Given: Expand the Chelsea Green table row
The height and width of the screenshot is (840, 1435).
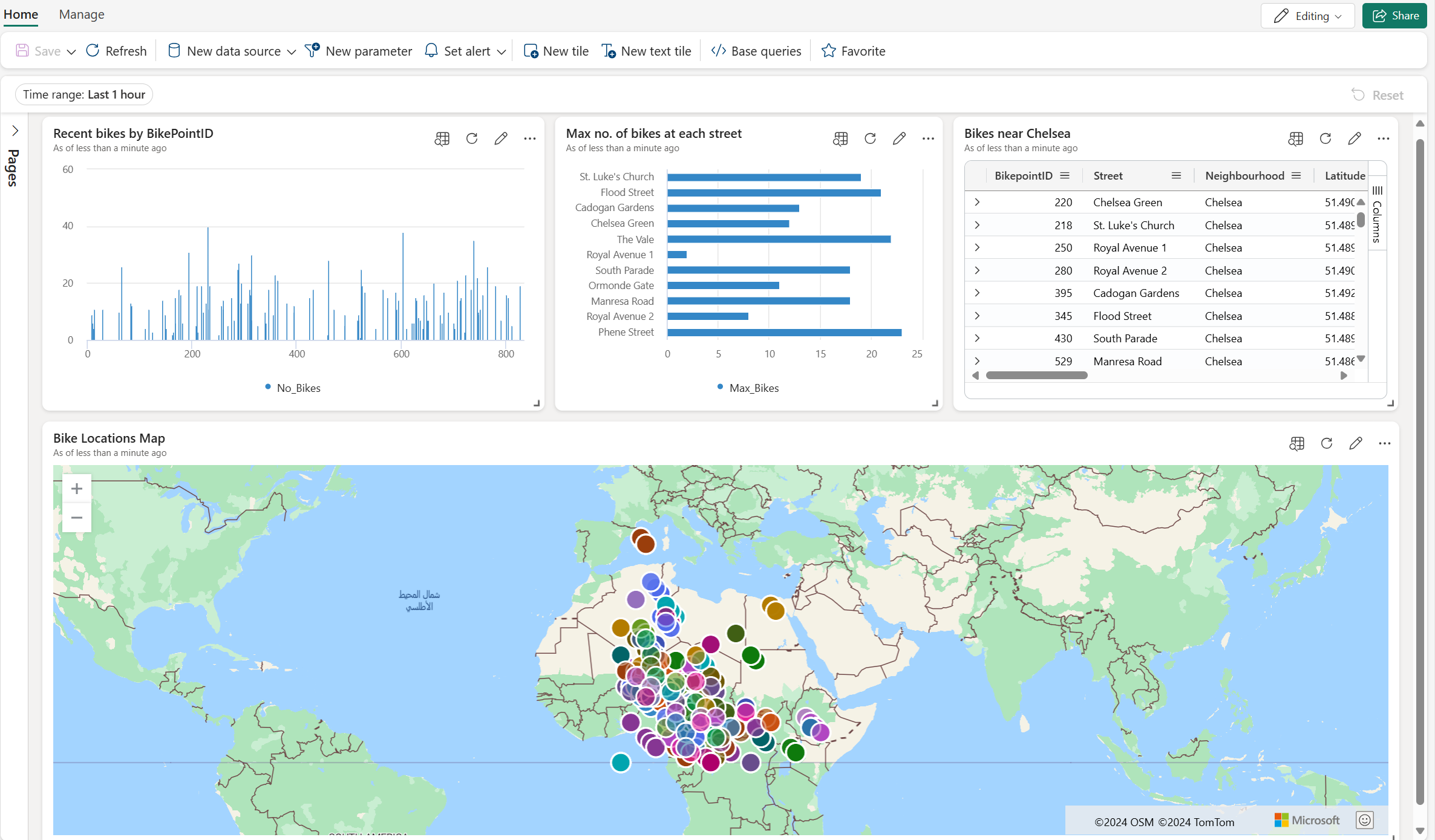Looking at the screenshot, I should coord(977,202).
